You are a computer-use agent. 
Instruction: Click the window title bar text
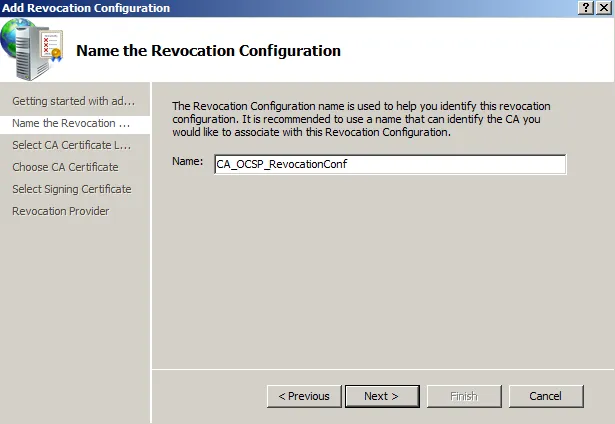click(x=86, y=8)
